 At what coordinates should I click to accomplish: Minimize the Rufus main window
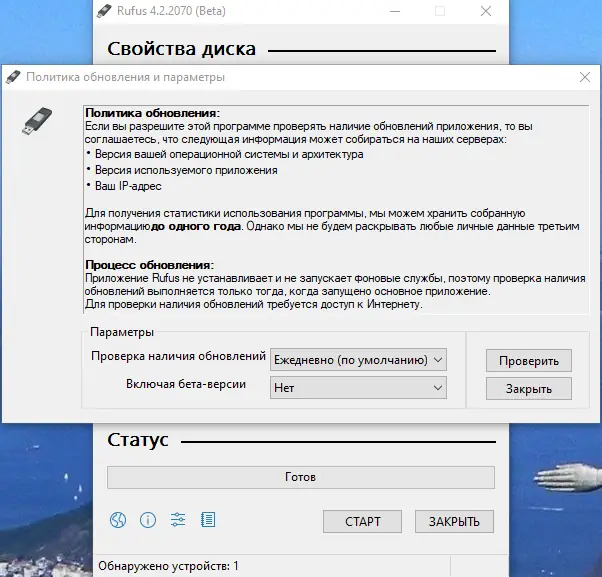(x=395, y=11)
